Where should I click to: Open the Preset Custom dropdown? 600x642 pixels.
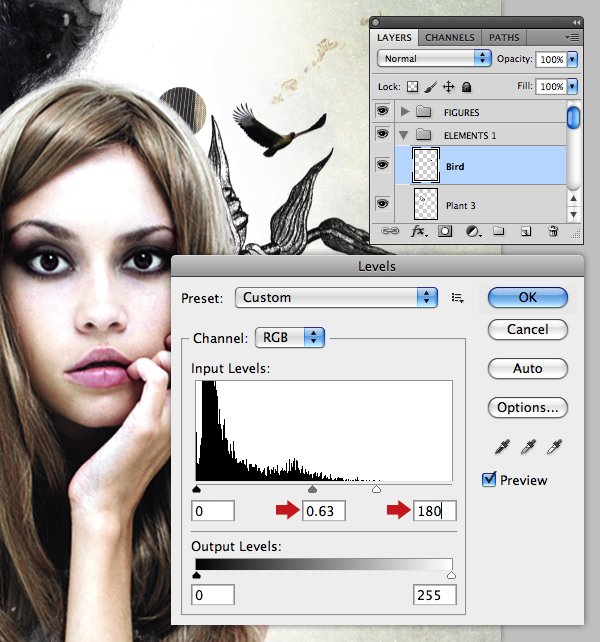pyautogui.click(x=336, y=298)
